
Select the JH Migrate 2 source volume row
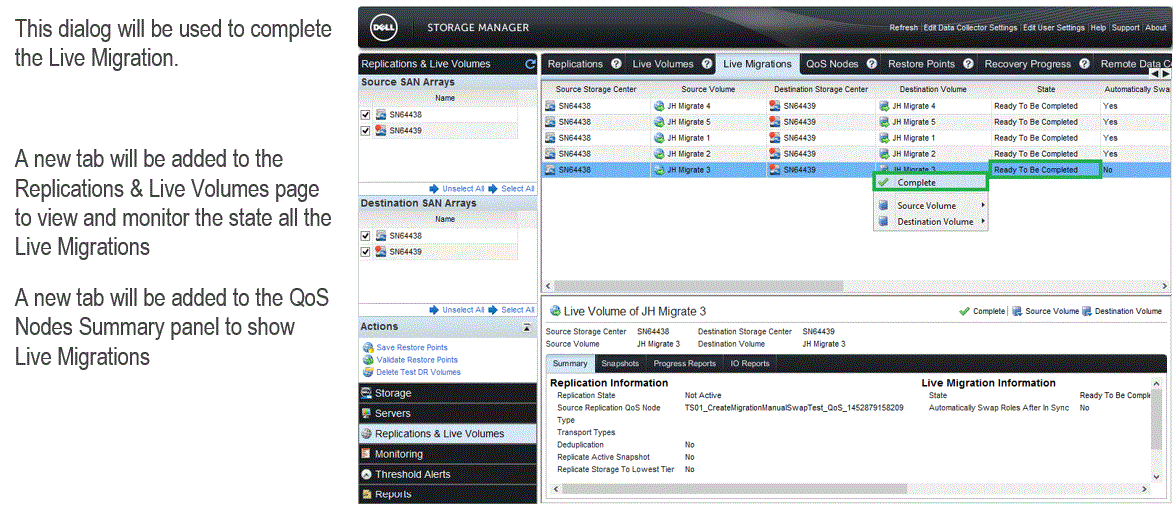708,153
